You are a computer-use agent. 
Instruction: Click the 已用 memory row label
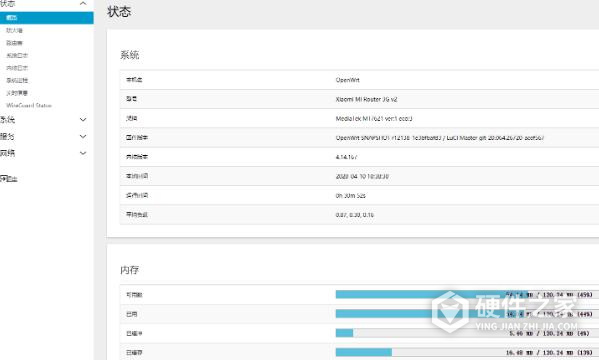[x=131, y=314]
